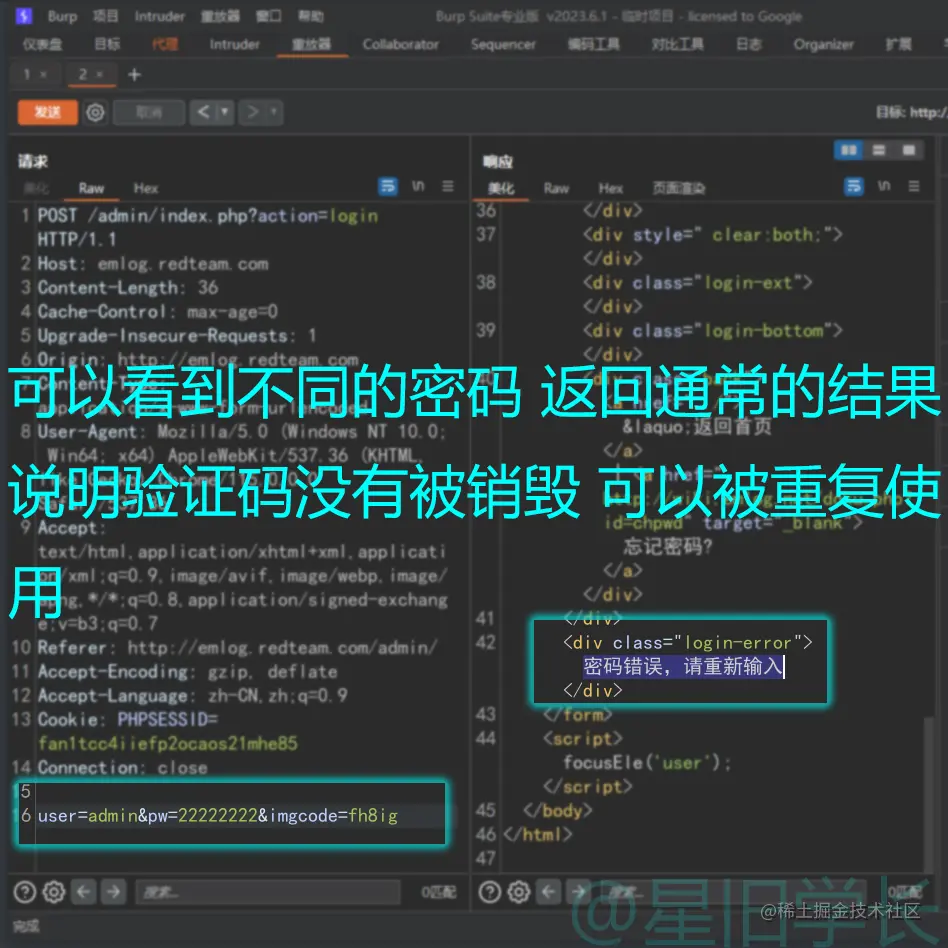The height and width of the screenshot is (948, 948).
Task: Open response 页面渲染 tab
Action: pyautogui.click(x=678, y=188)
